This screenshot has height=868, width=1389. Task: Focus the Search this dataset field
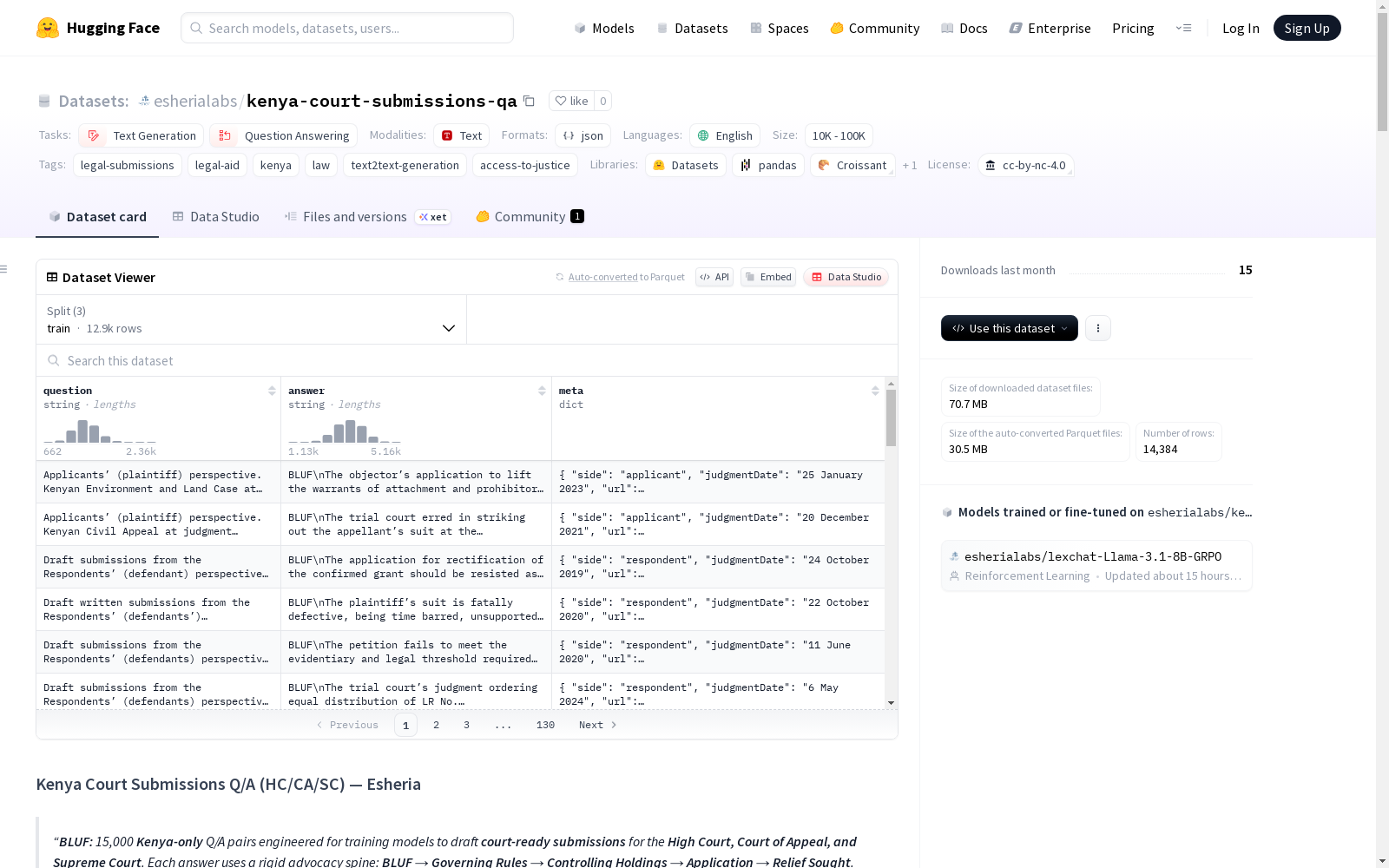click(x=467, y=360)
